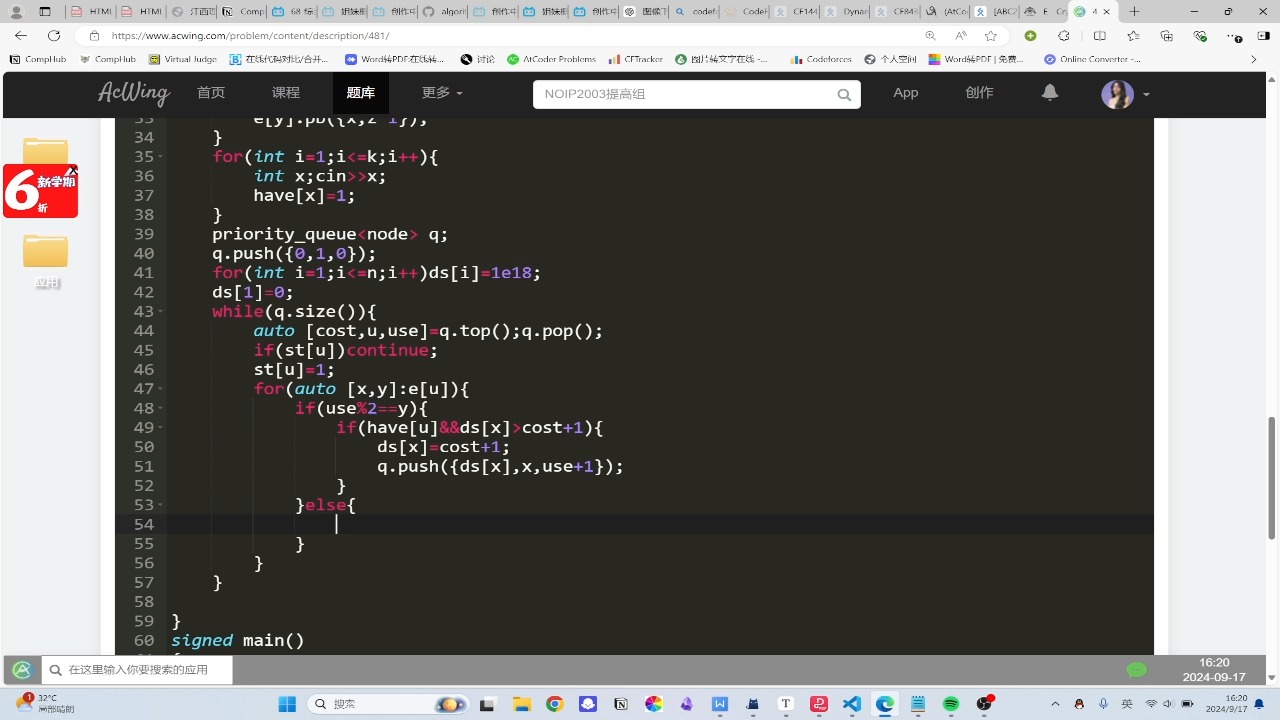The image size is (1280, 720).
Task: Click the 在这里输入你要搜索的应用 search box
Action: (x=138, y=670)
